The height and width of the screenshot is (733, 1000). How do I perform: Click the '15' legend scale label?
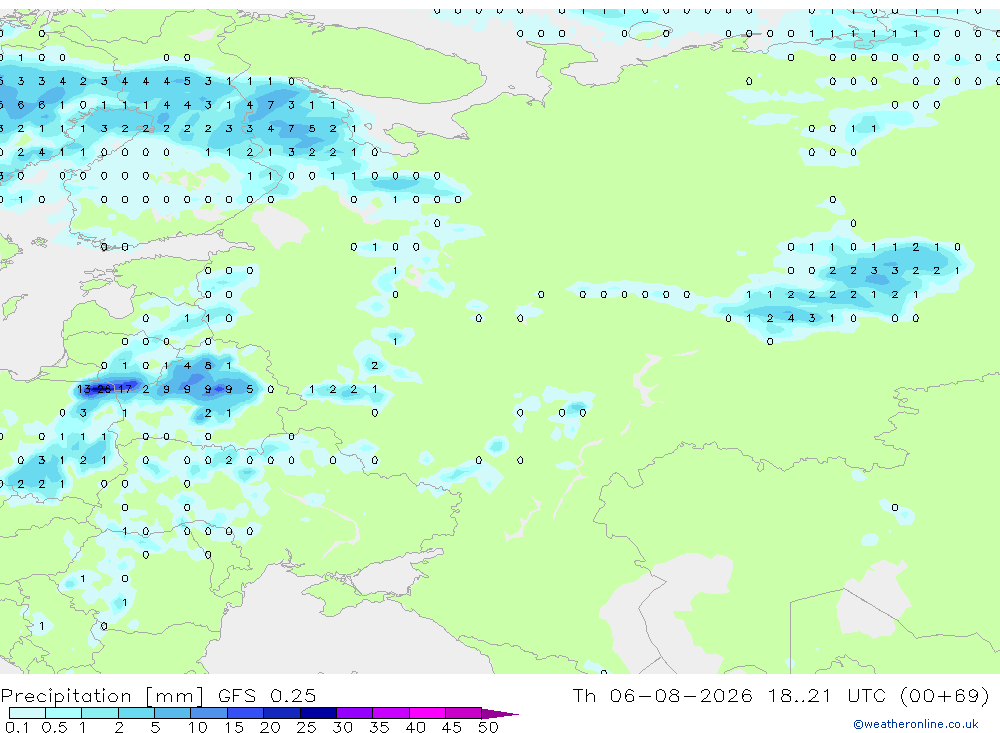(233, 727)
